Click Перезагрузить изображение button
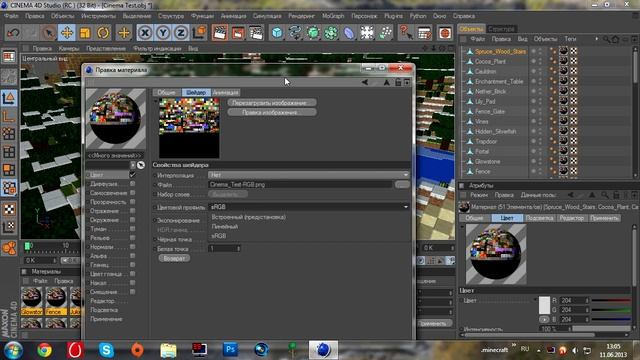The height and width of the screenshot is (360, 640). tap(272, 102)
